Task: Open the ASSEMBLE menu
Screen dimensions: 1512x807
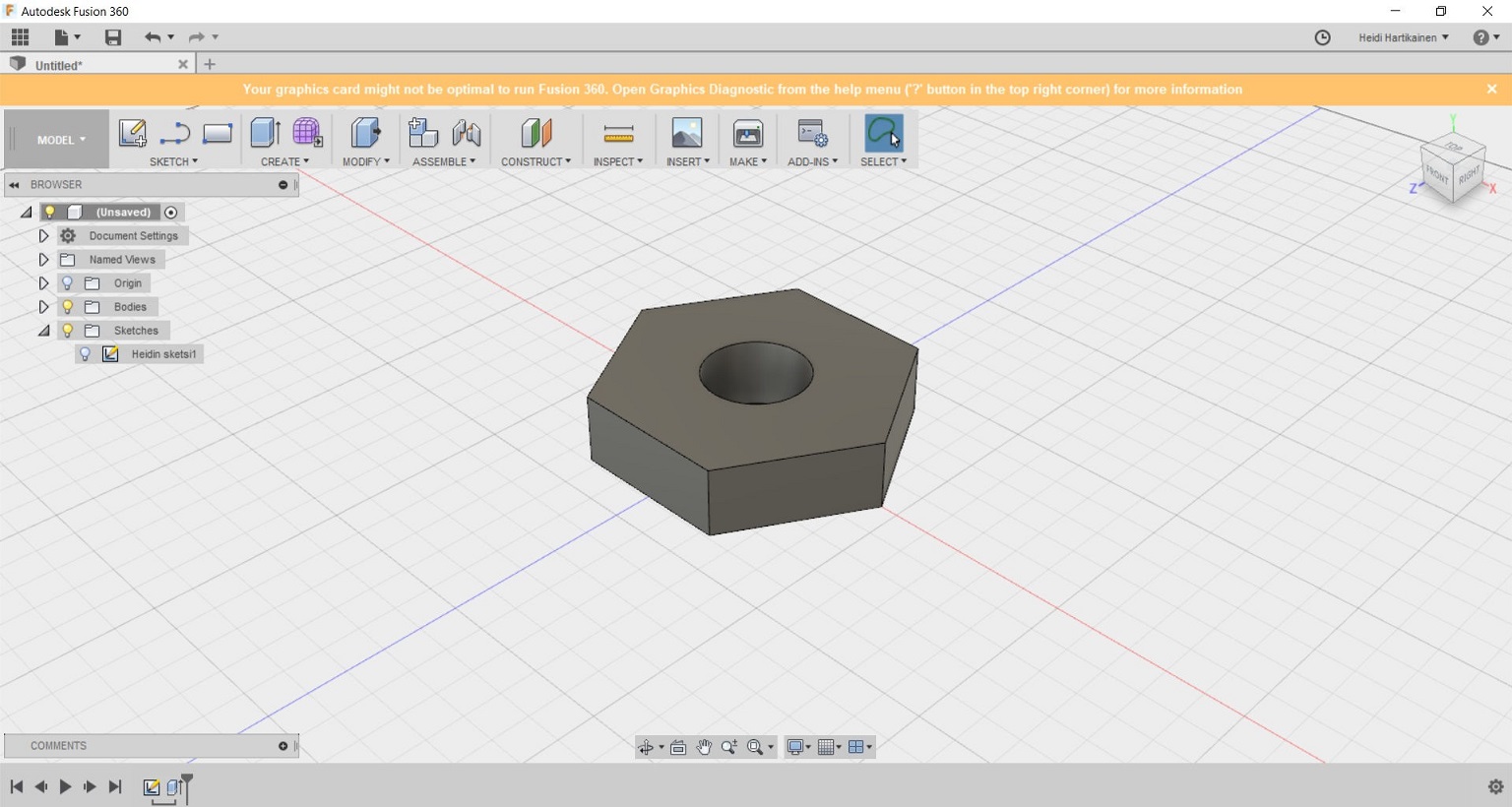Action: (444, 161)
